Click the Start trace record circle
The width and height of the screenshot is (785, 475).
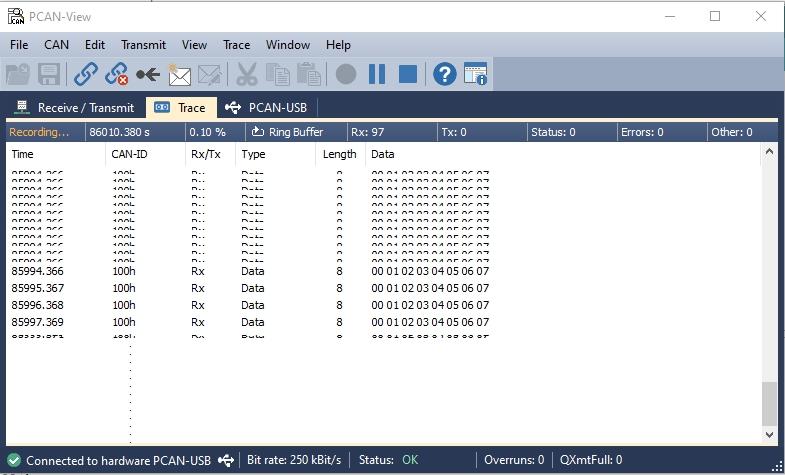(346, 75)
